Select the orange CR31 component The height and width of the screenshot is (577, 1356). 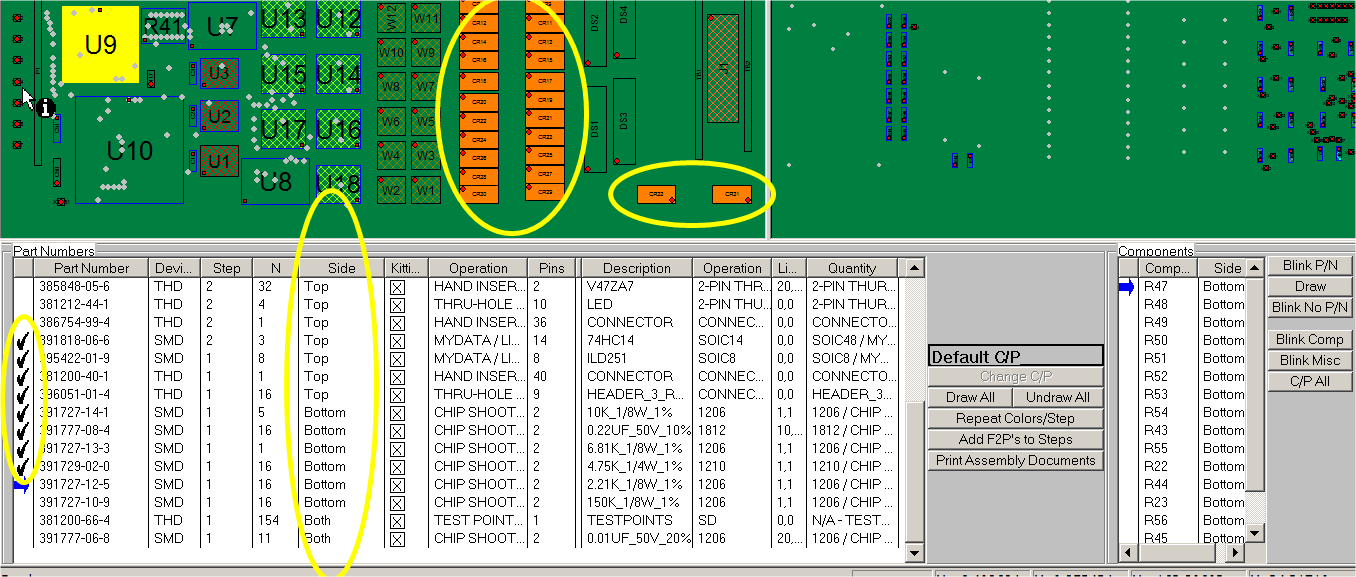click(x=732, y=194)
